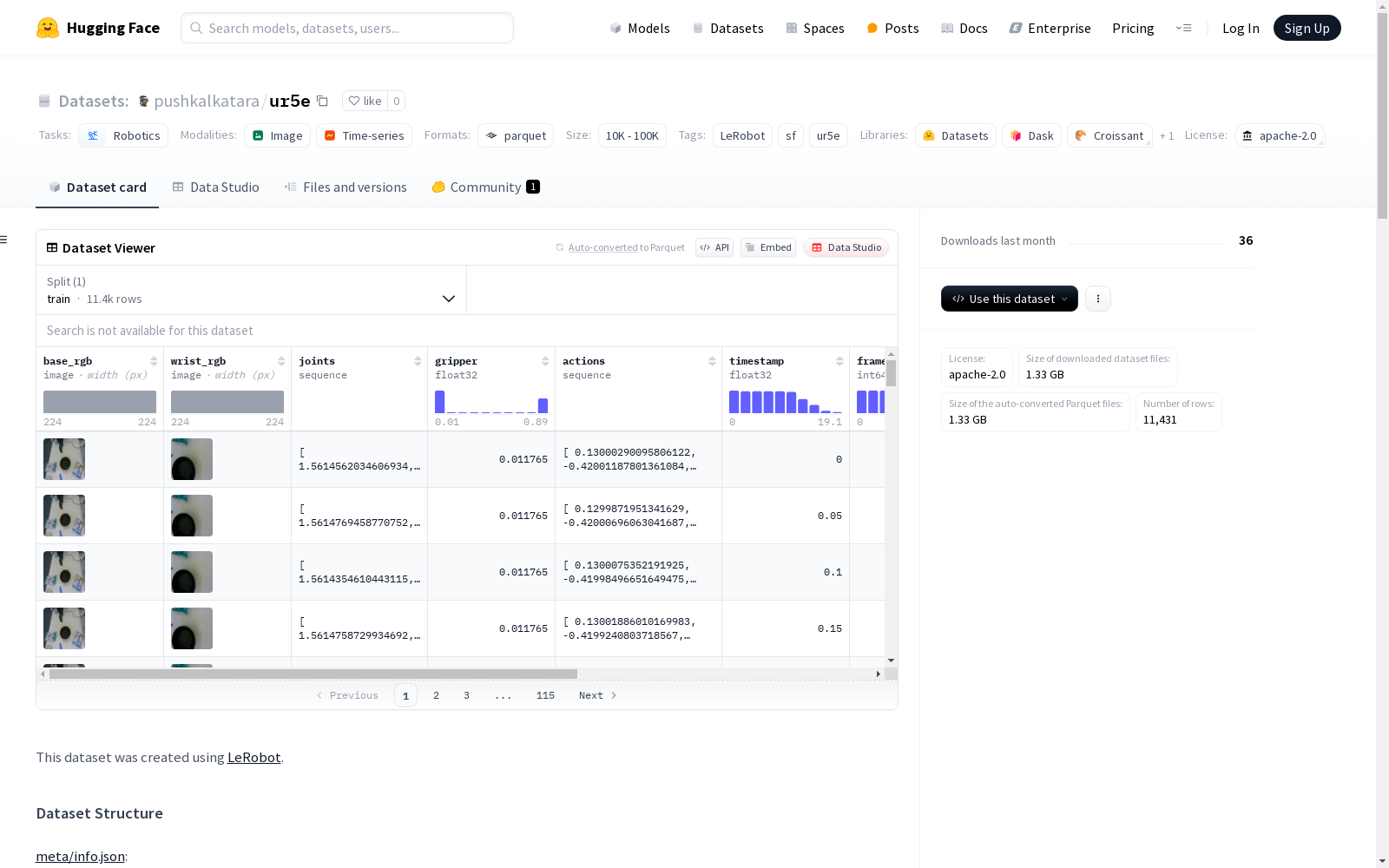Open the Community tab
Image resolution: width=1389 pixels, height=868 pixels.
pos(485,187)
